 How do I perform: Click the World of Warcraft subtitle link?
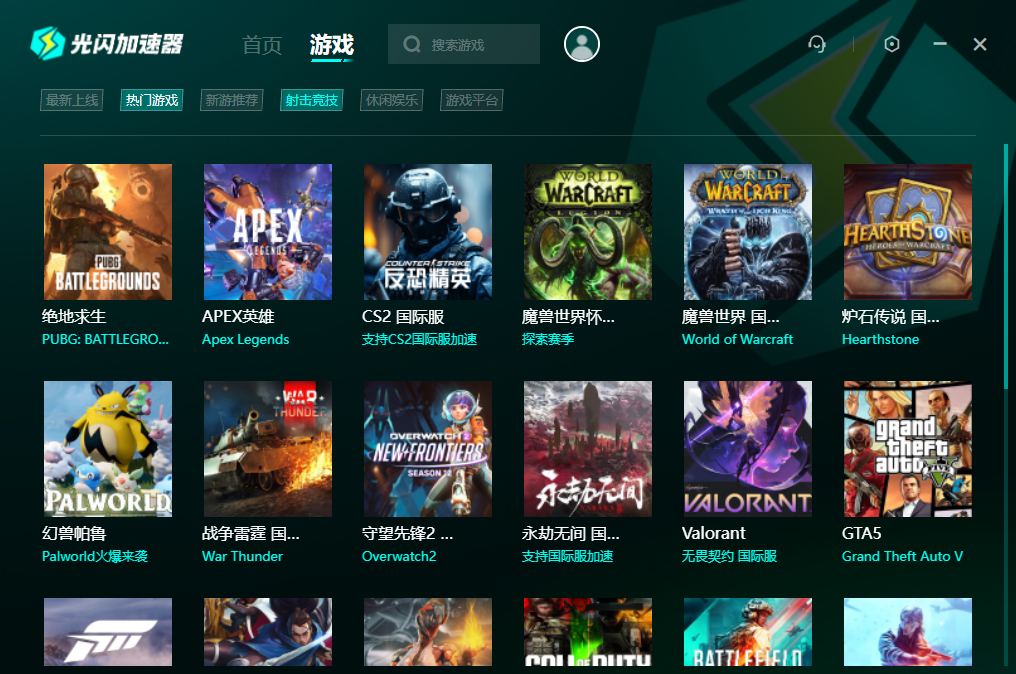click(x=737, y=339)
